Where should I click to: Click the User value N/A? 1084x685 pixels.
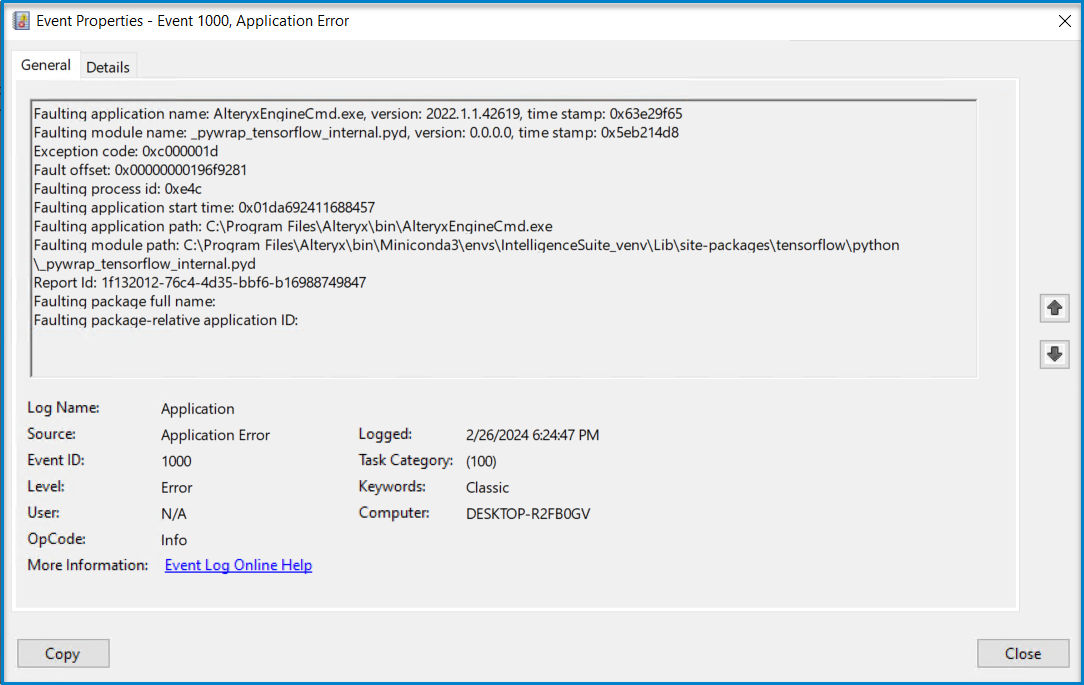[174, 514]
